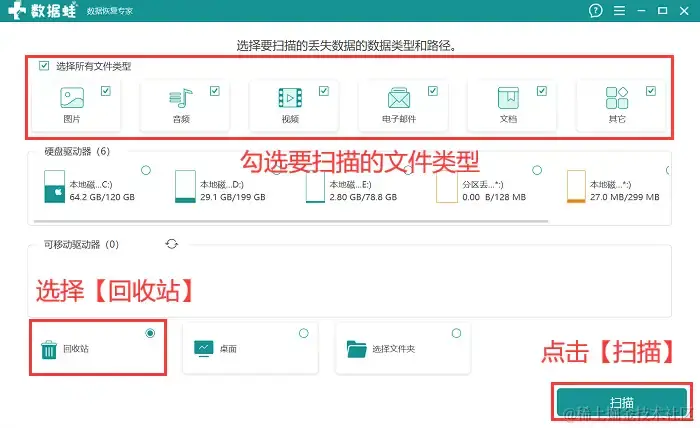Click the 电子邮件 (email) envelope icon
The height and width of the screenshot is (428, 700).
pyautogui.click(x=399, y=98)
